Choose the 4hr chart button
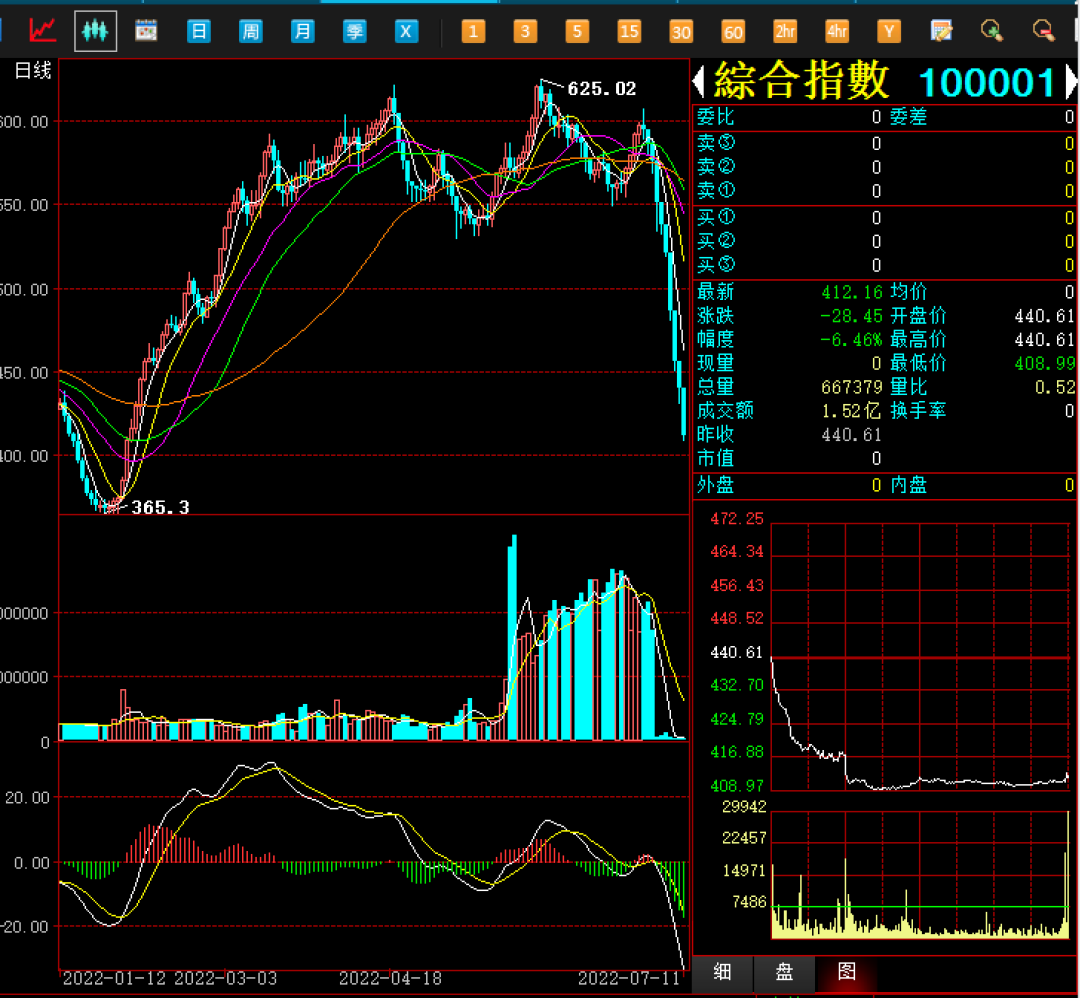Image resolution: width=1080 pixels, height=998 pixels. (837, 31)
